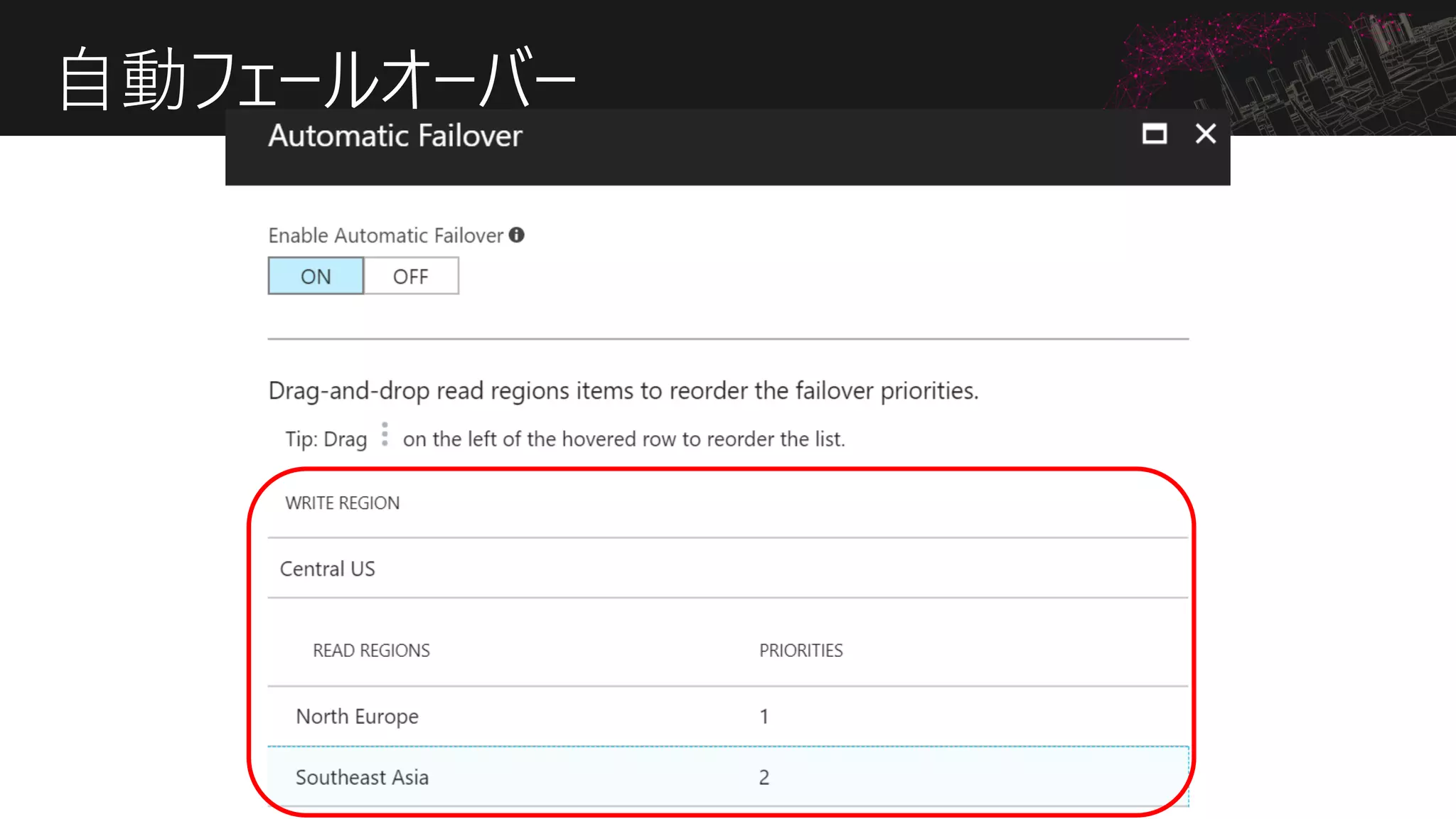Switch automatic failover to OFF

(x=411, y=276)
